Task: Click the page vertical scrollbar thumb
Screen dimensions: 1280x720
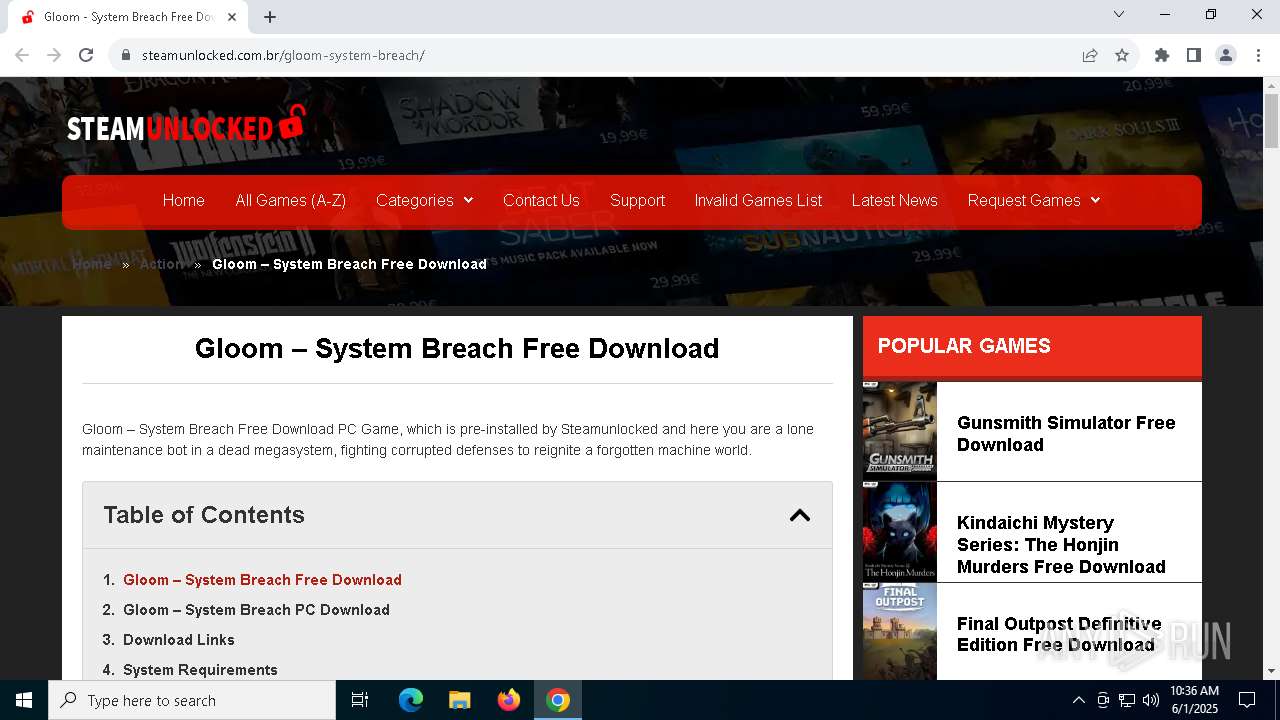Action: pyautogui.click(x=1271, y=121)
